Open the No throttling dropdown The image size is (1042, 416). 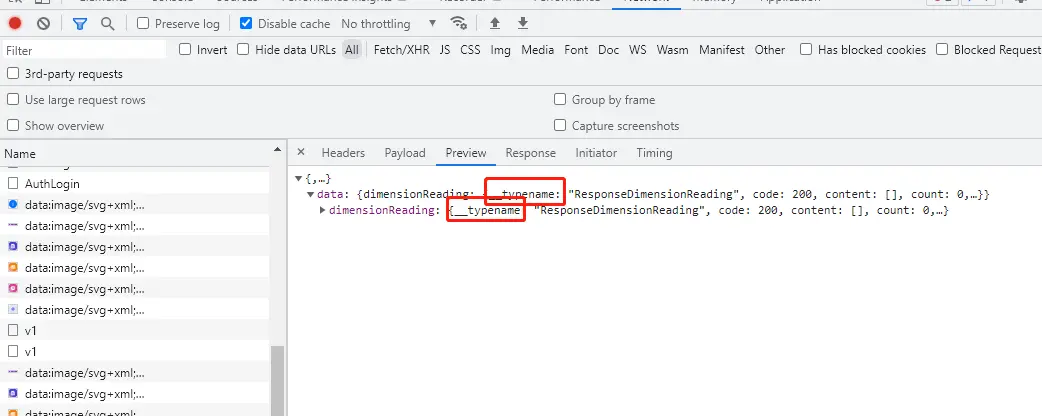(389, 23)
